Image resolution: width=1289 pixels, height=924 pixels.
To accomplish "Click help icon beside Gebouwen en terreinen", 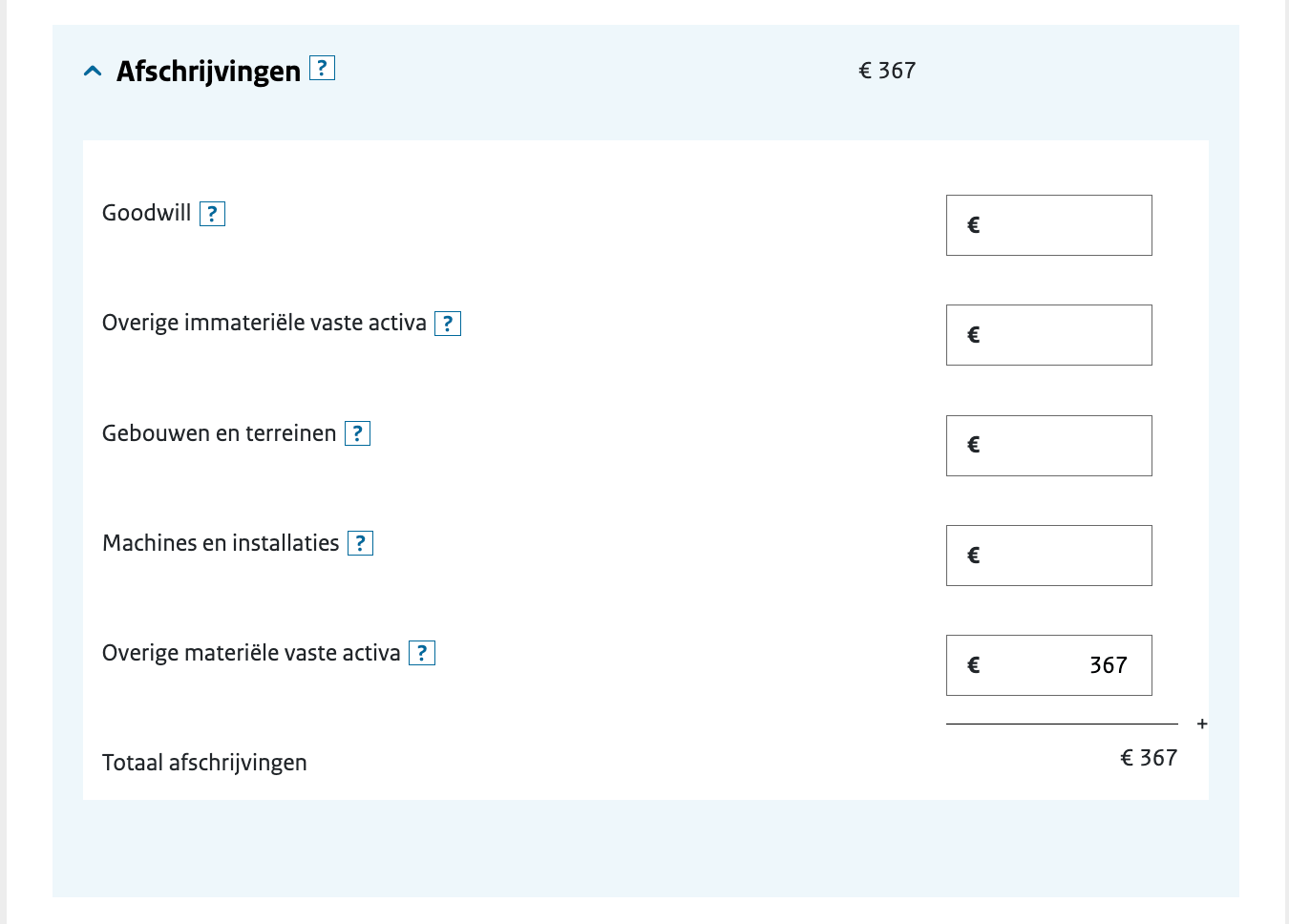I will [x=357, y=433].
